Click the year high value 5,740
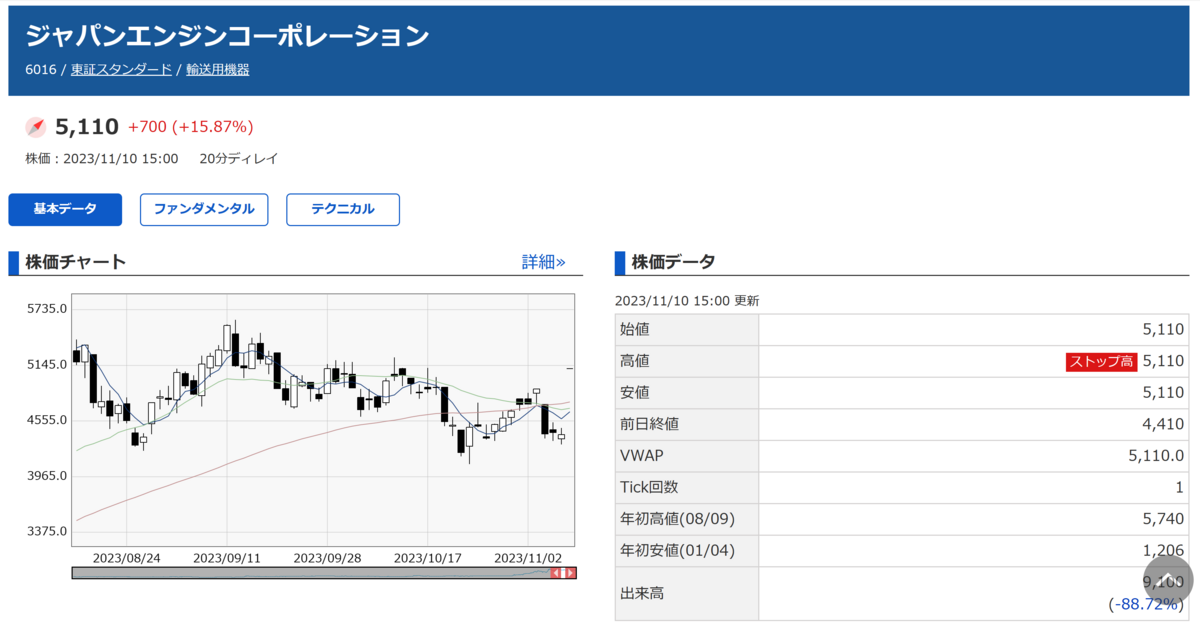The height and width of the screenshot is (627, 1200). tap(1163, 518)
